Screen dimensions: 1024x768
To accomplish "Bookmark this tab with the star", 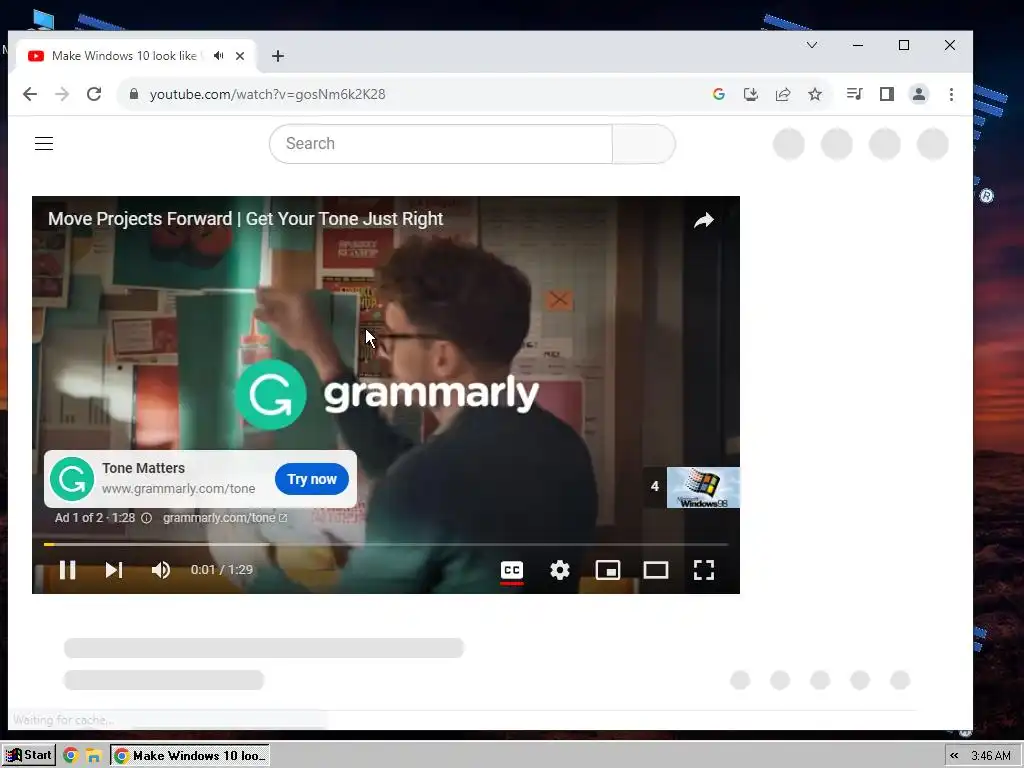I will pyautogui.click(x=814, y=94).
